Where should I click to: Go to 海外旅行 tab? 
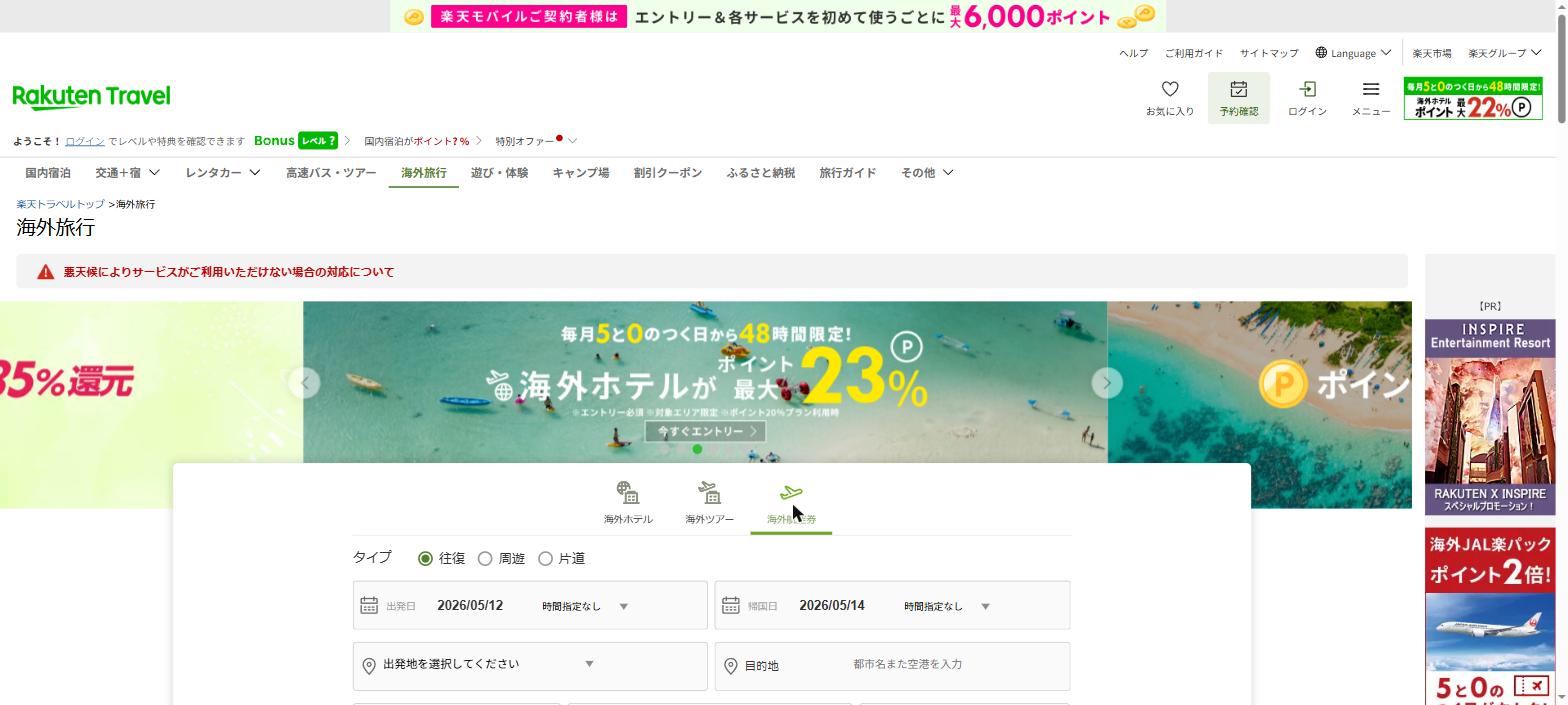tap(424, 173)
